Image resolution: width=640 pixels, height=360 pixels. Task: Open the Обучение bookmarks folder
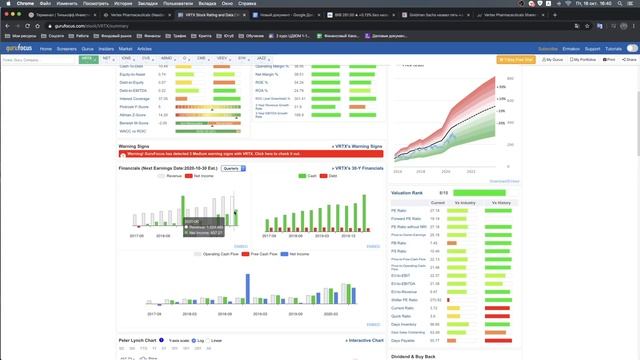coord(251,36)
